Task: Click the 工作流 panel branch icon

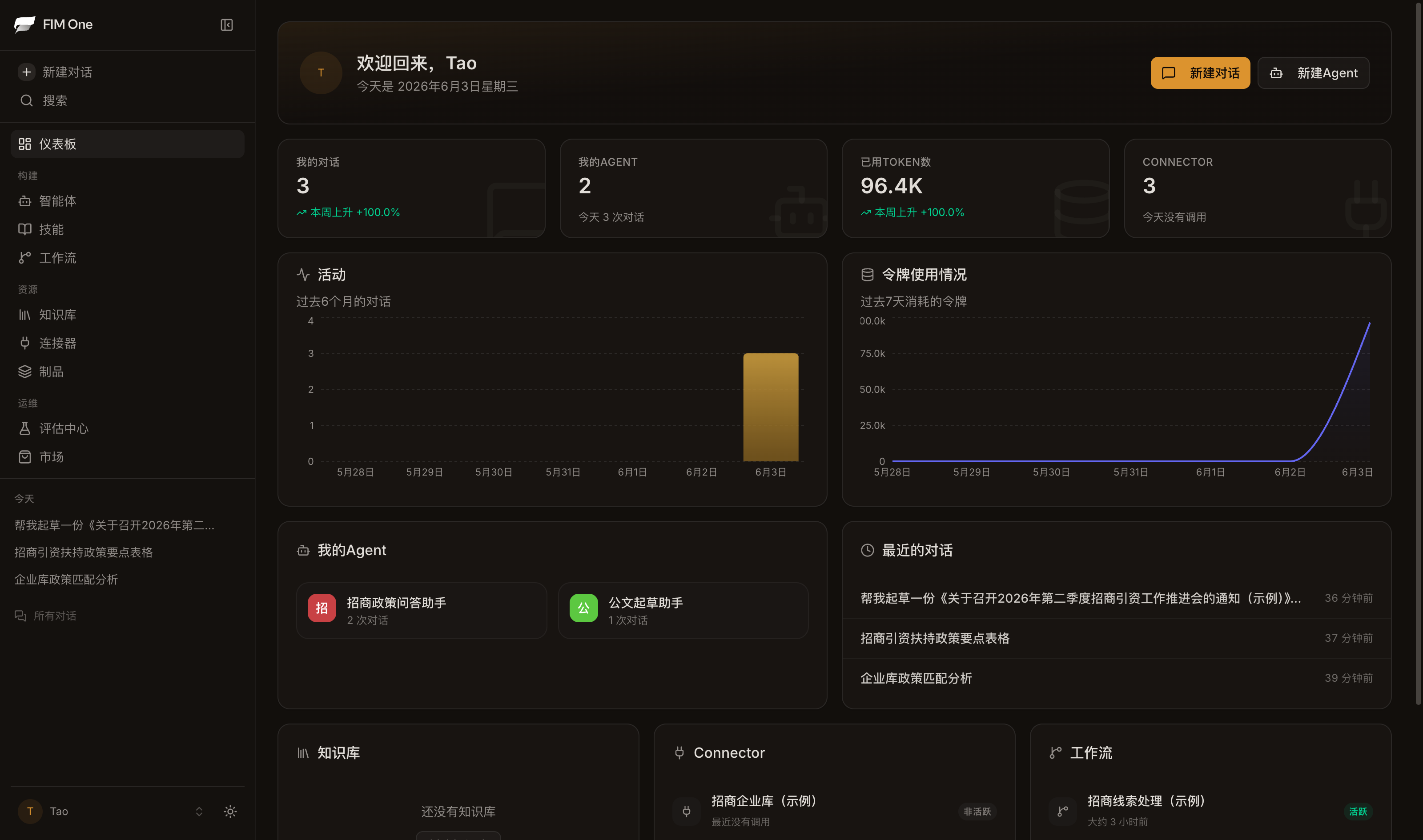Action: (x=1056, y=753)
